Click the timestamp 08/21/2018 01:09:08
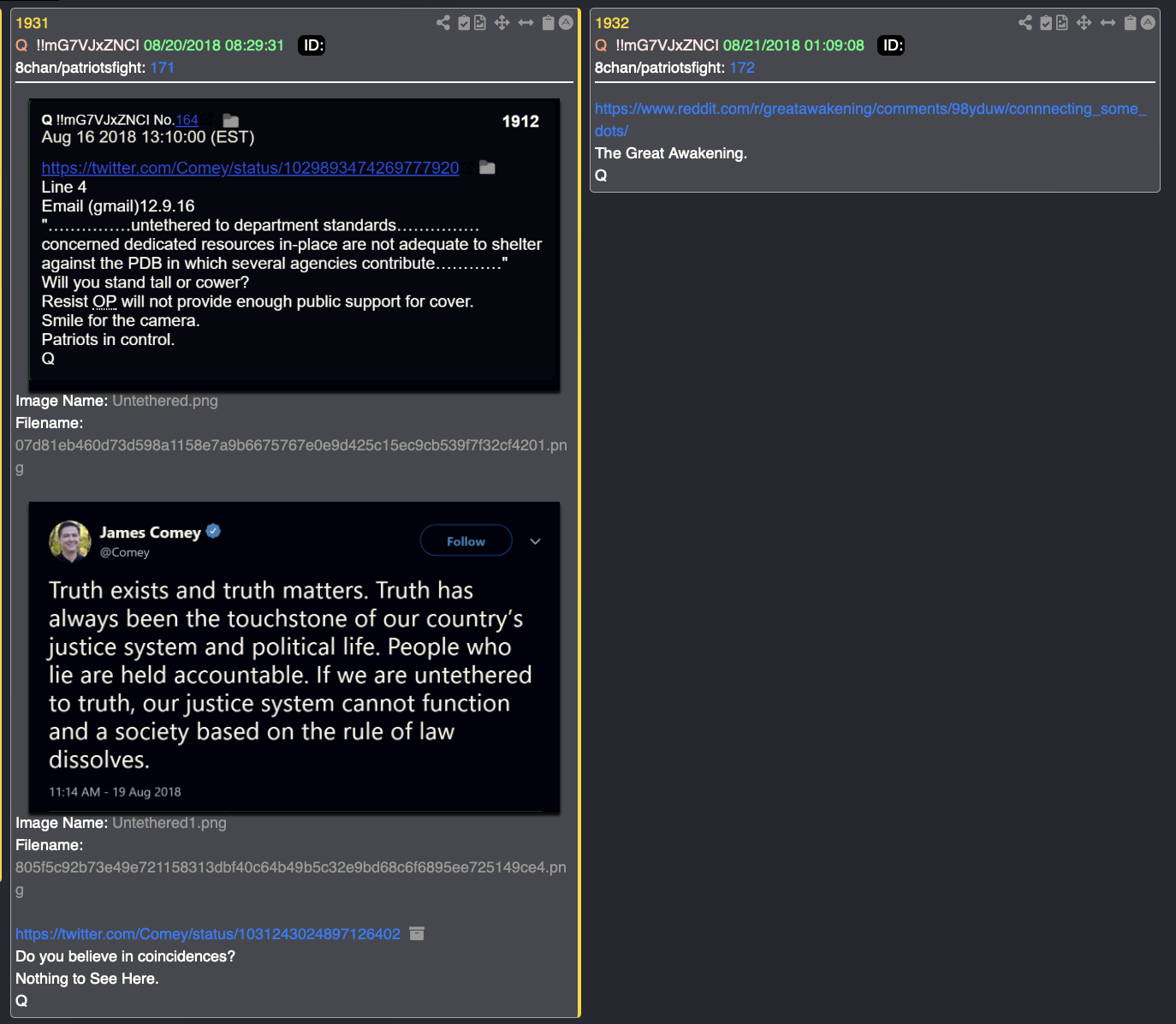Viewport: 1176px width, 1024px height. tap(793, 45)
